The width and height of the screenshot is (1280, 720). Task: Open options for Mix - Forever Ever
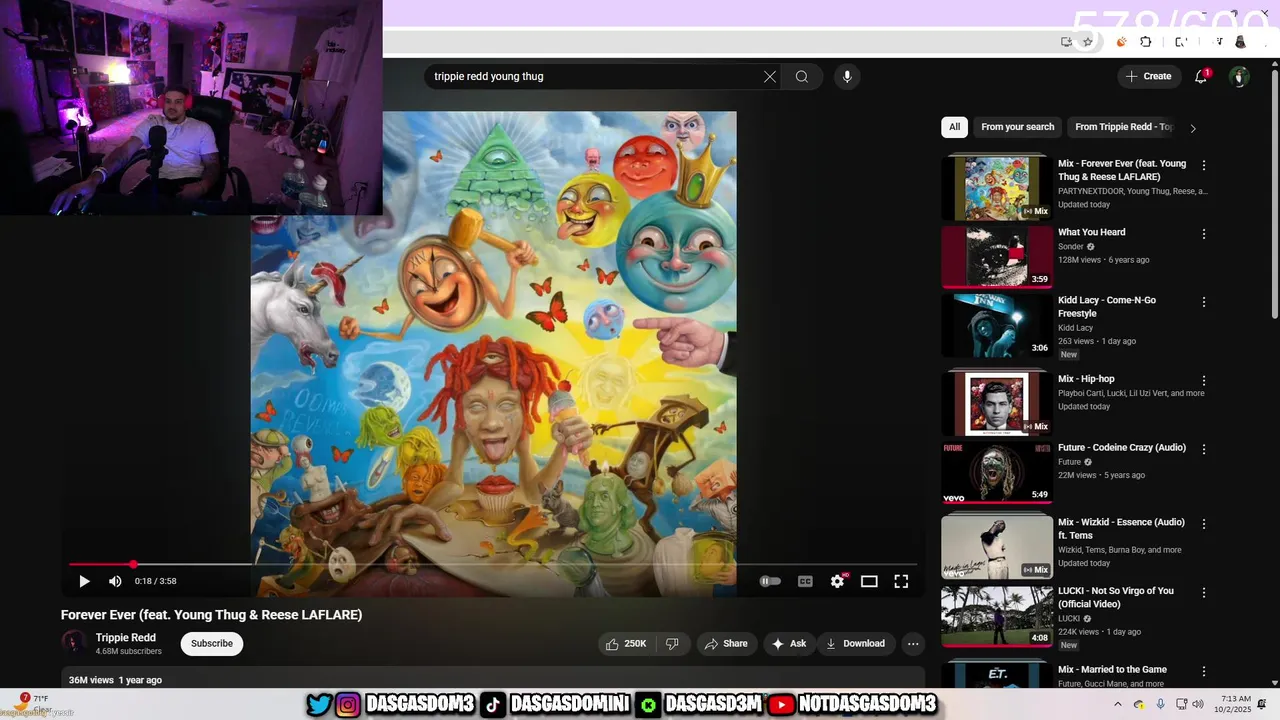[x=1204, y=165]
